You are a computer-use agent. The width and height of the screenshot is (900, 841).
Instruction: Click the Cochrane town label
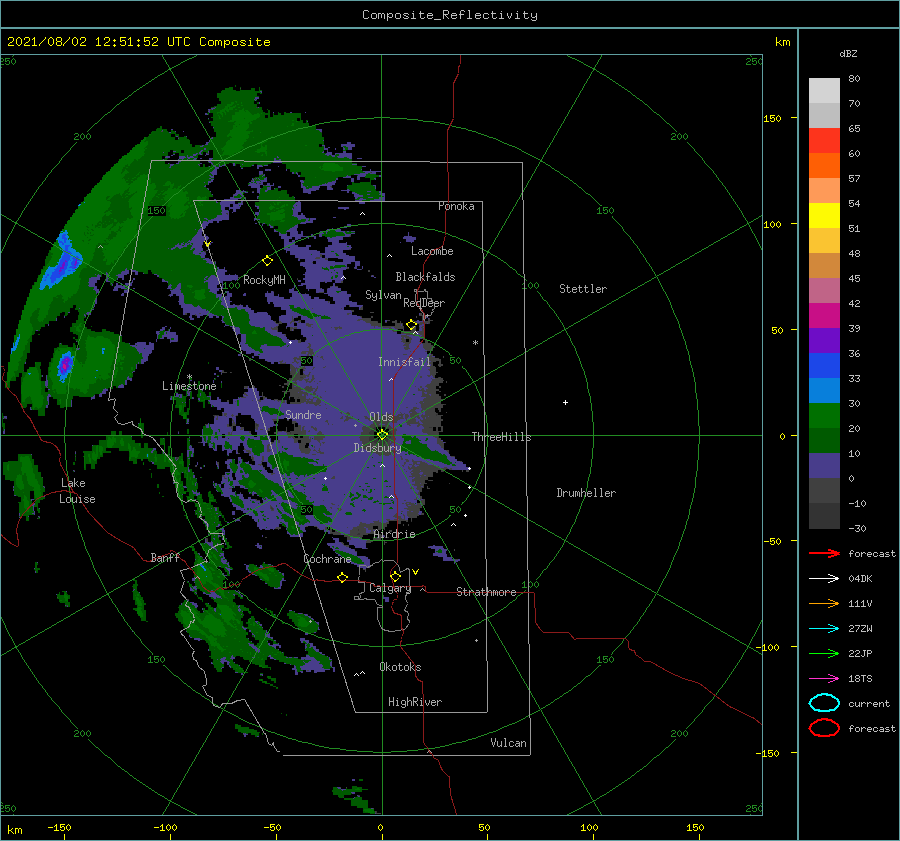click(x=327, y=559)
